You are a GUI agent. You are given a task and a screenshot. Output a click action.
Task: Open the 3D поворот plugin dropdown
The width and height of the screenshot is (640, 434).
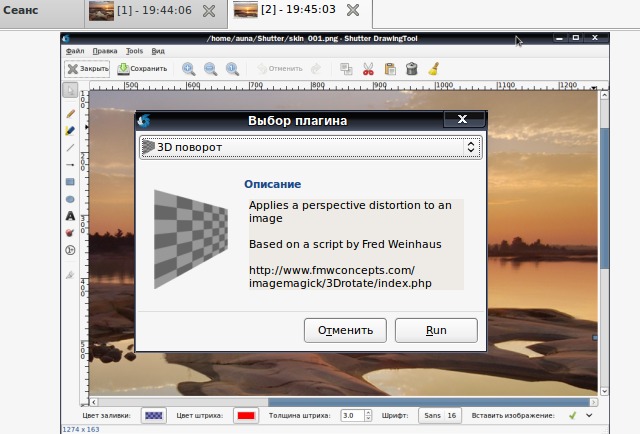[x=311, y=147]
